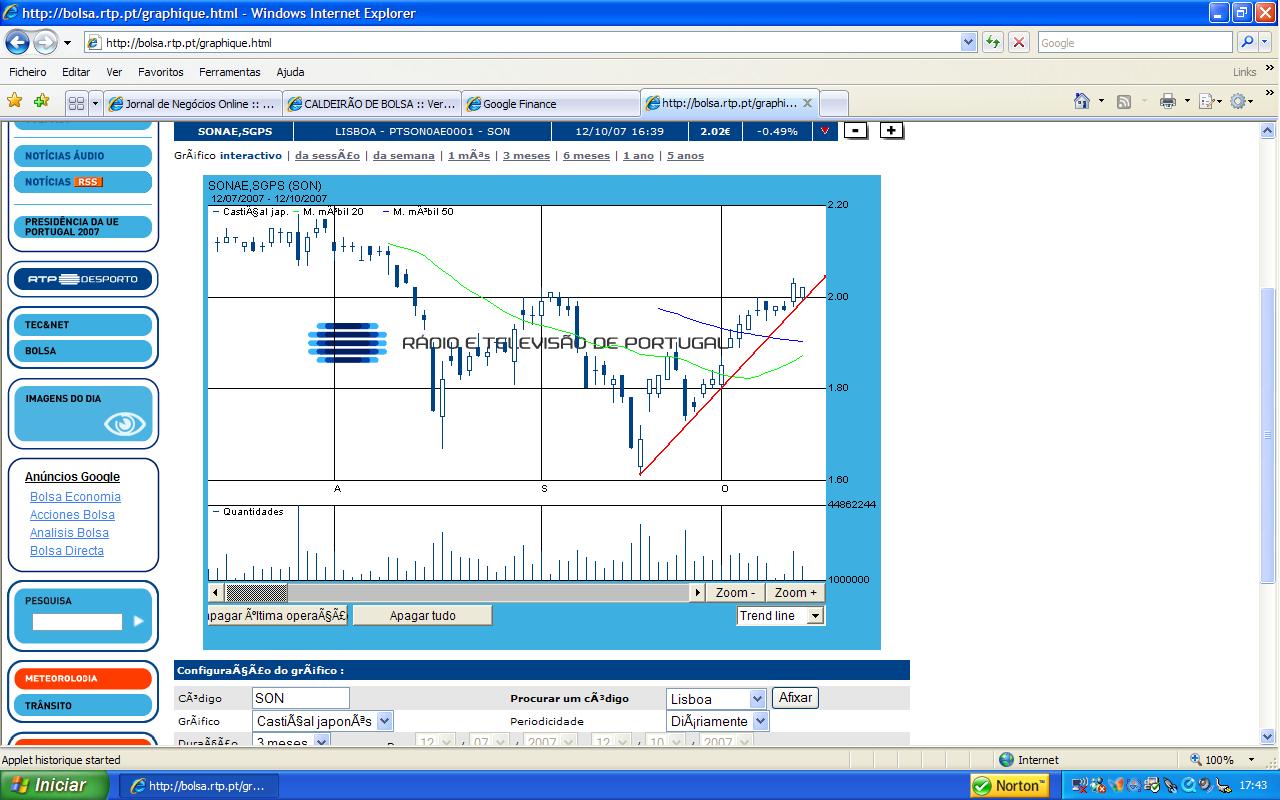This screenshot has width=1280, height=800.
Task: Open the Editar menu
Action: (76, 72)
